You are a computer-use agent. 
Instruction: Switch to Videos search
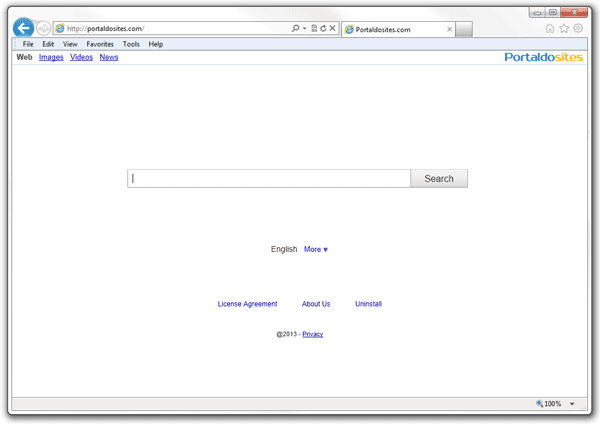pos(81,57)
